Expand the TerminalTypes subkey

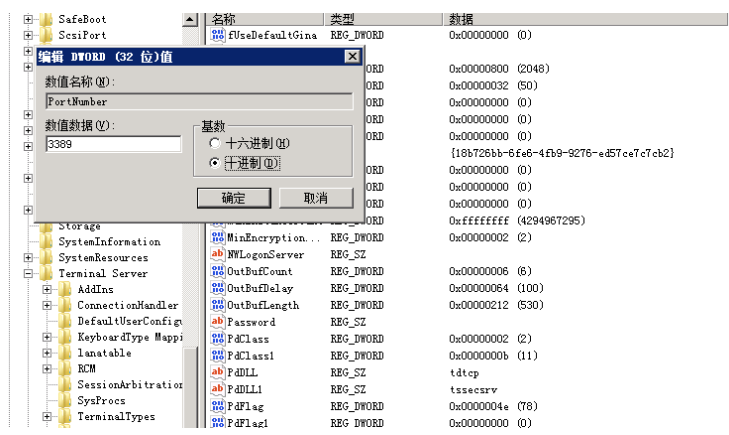(x=47, y=416)
